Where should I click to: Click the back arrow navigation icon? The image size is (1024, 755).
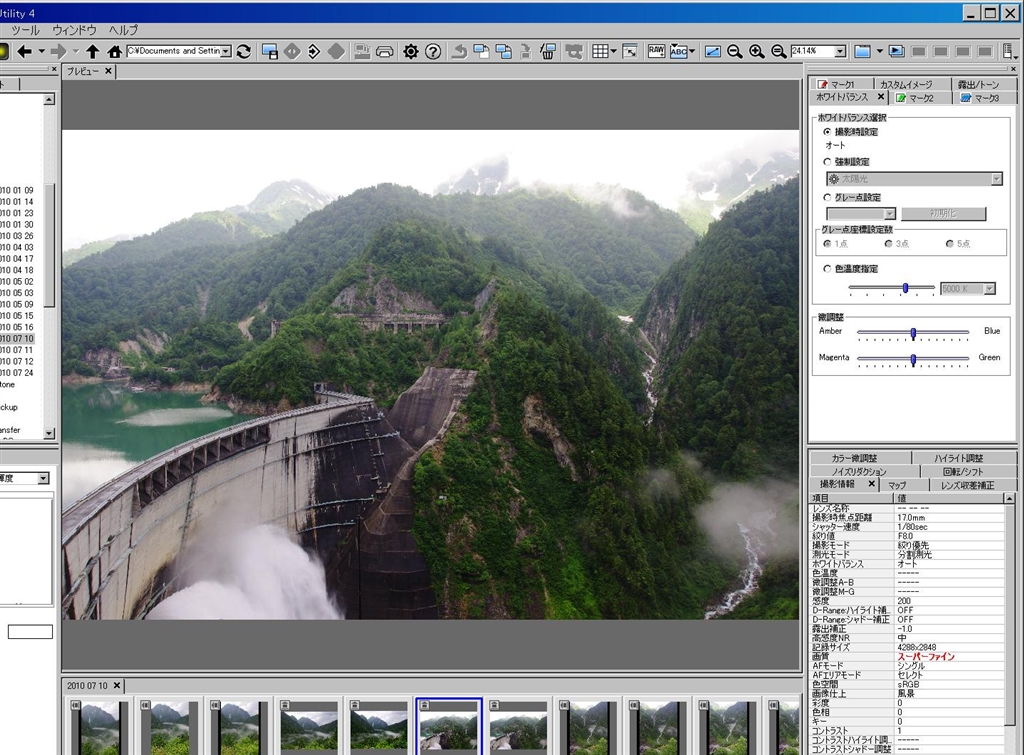click(x=24, y=51)
